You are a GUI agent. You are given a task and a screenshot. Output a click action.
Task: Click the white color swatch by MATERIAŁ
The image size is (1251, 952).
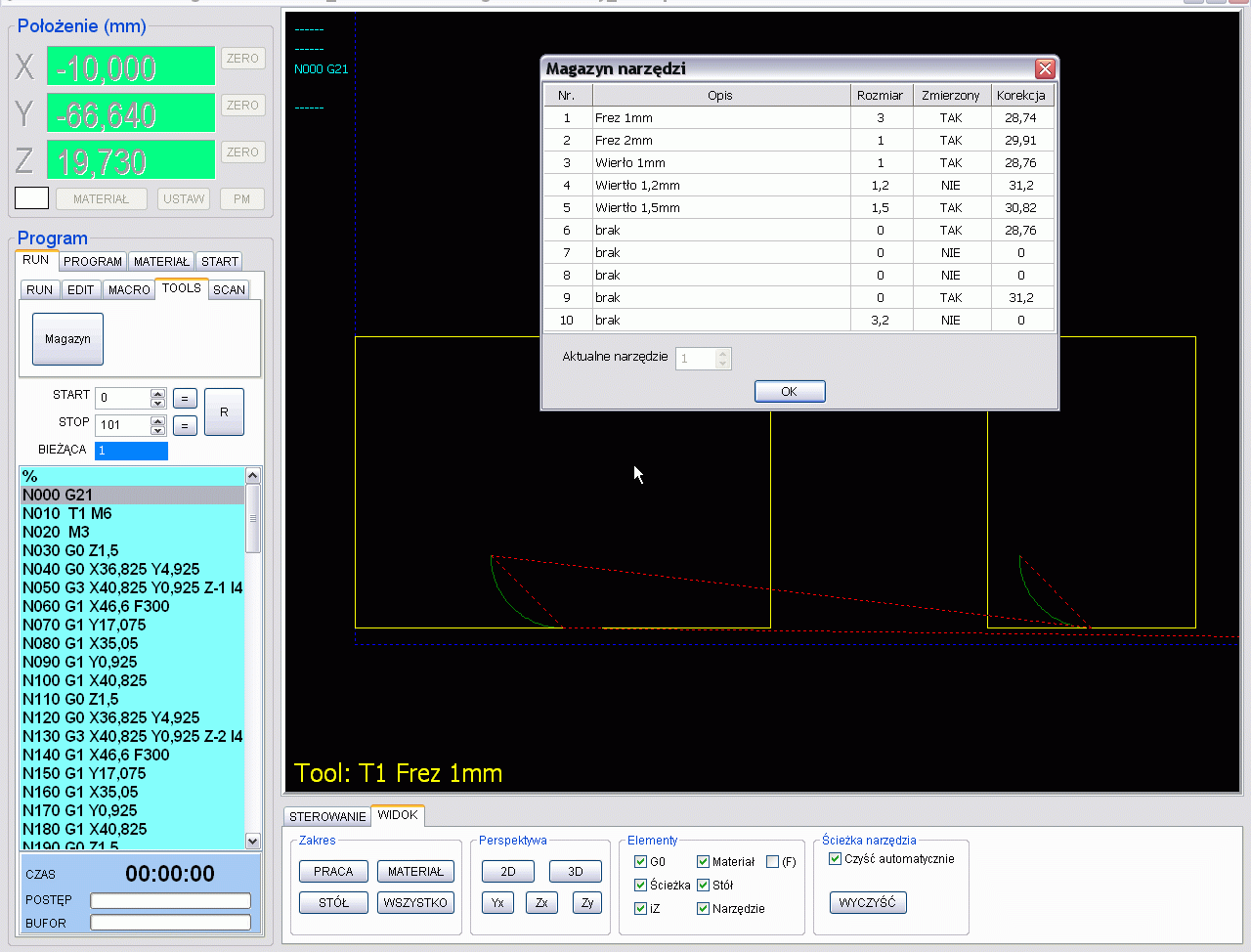coord(31,198)
